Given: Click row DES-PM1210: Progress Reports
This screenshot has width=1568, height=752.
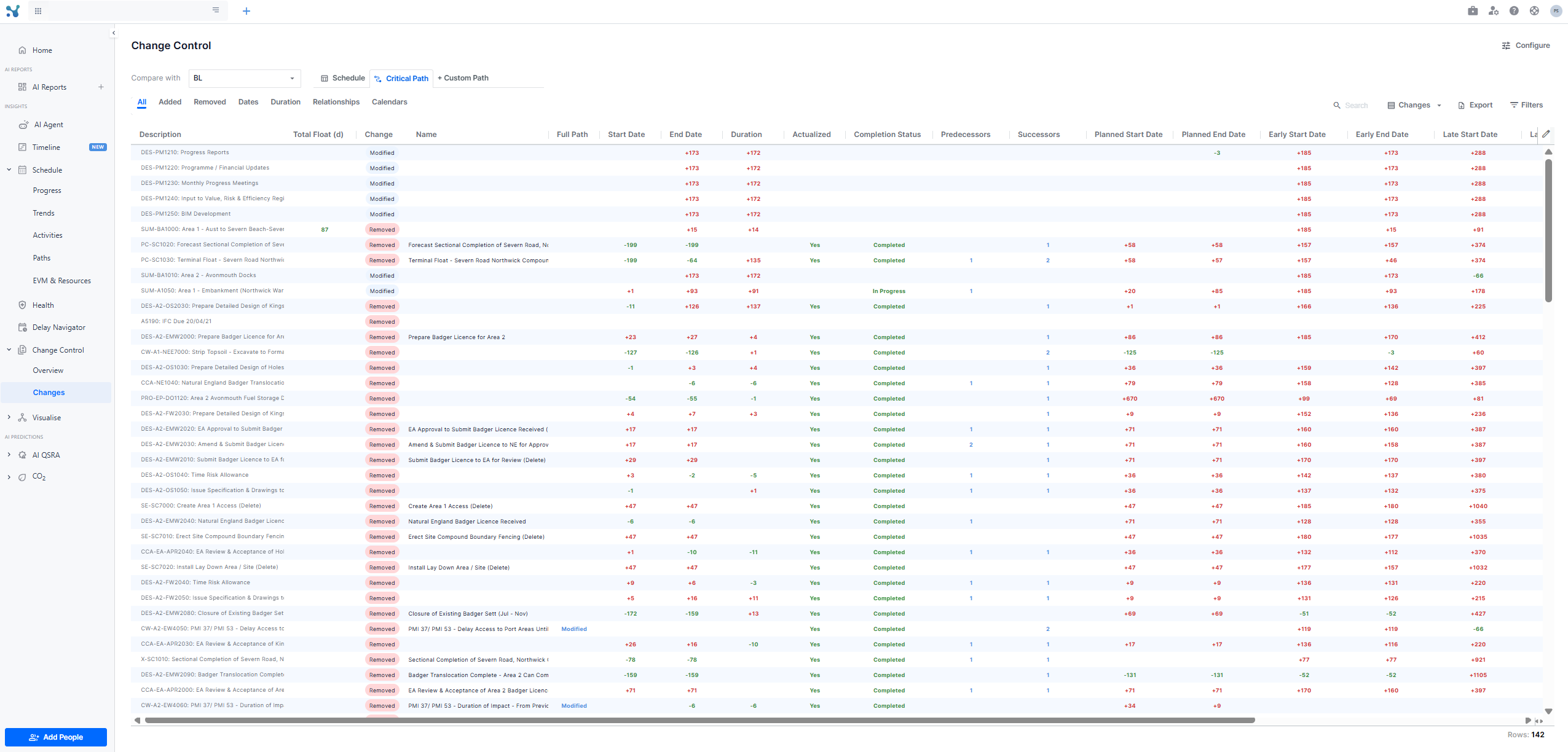Looking at the screenshot, I should tap(836, 152).
